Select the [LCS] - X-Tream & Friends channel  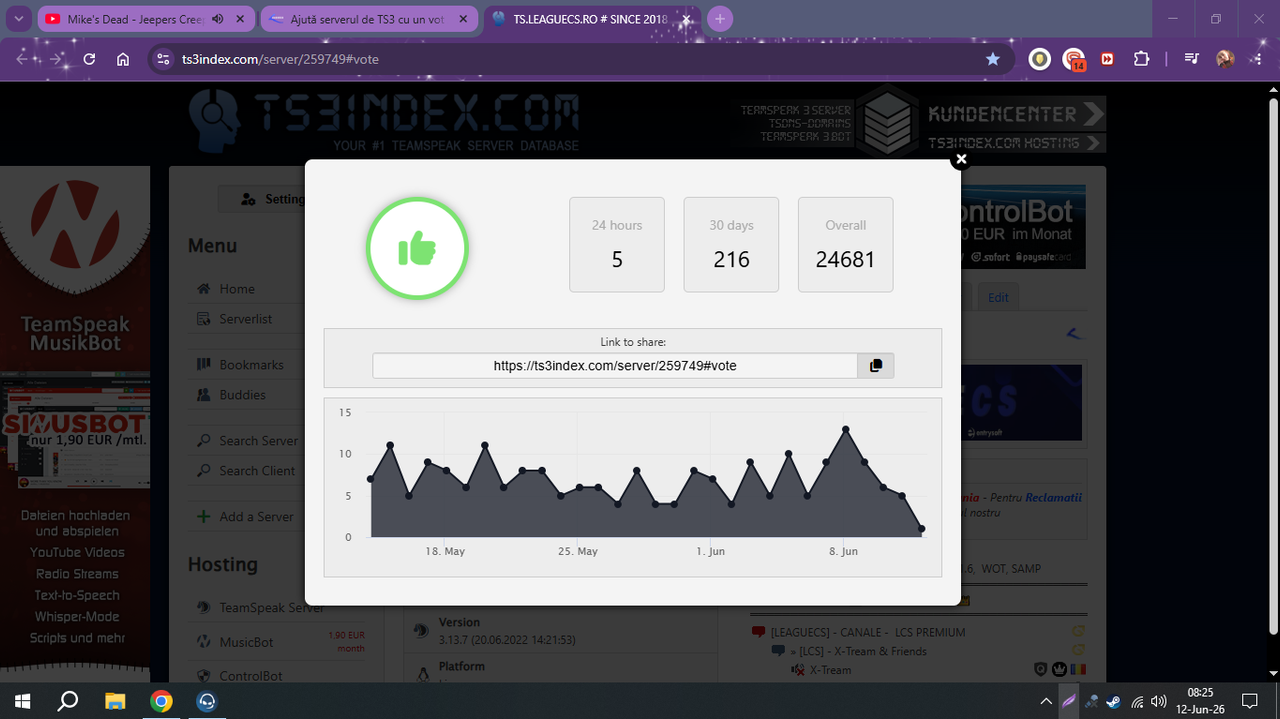click(857, 651)
